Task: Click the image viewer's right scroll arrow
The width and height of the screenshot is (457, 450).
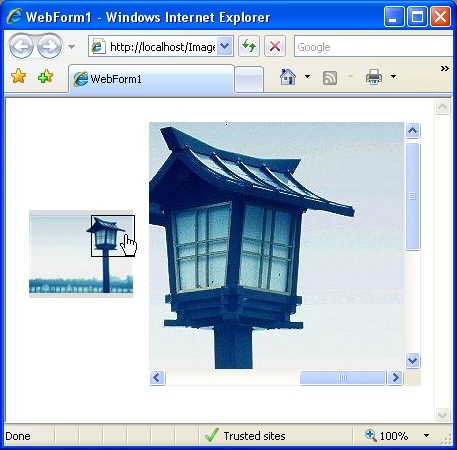Action: pos(395,378)
